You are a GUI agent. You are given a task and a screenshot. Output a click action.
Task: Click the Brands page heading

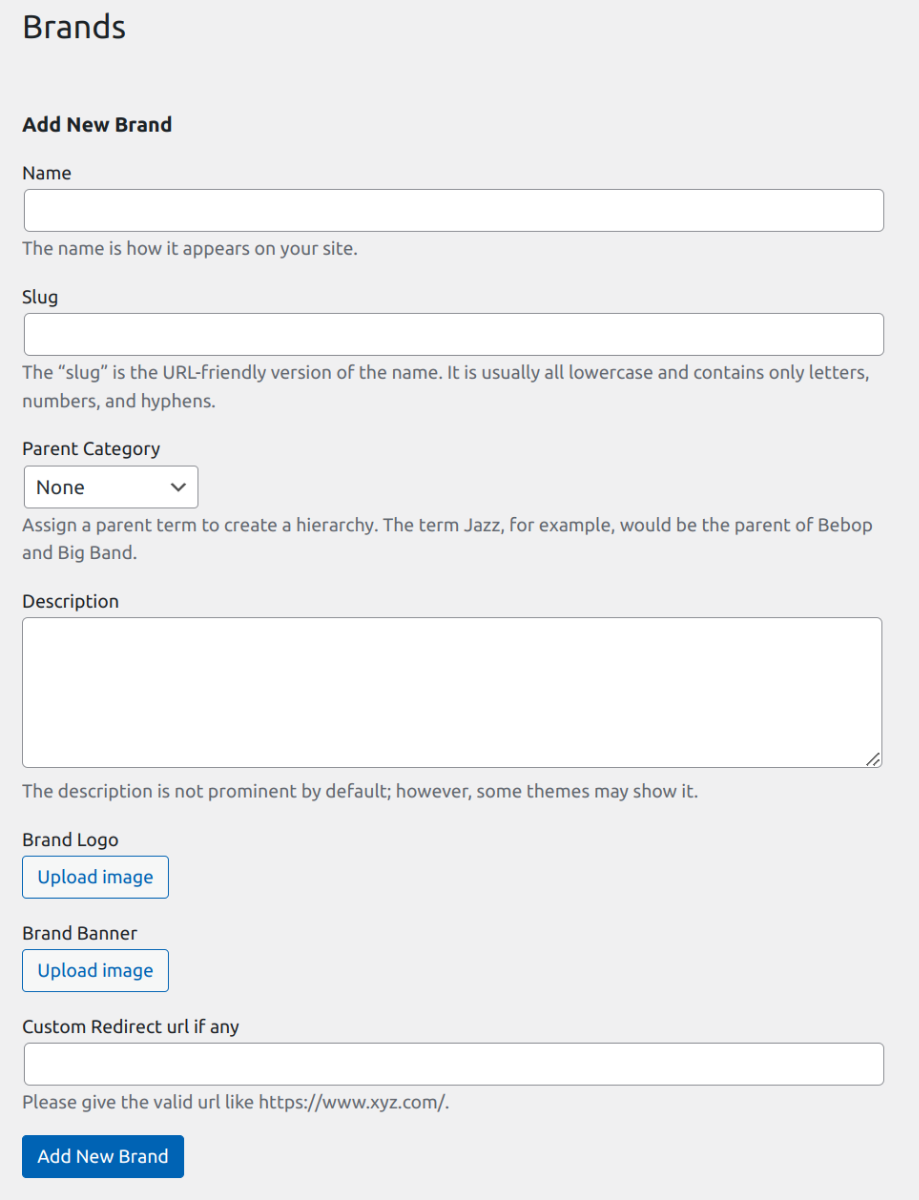74,27
